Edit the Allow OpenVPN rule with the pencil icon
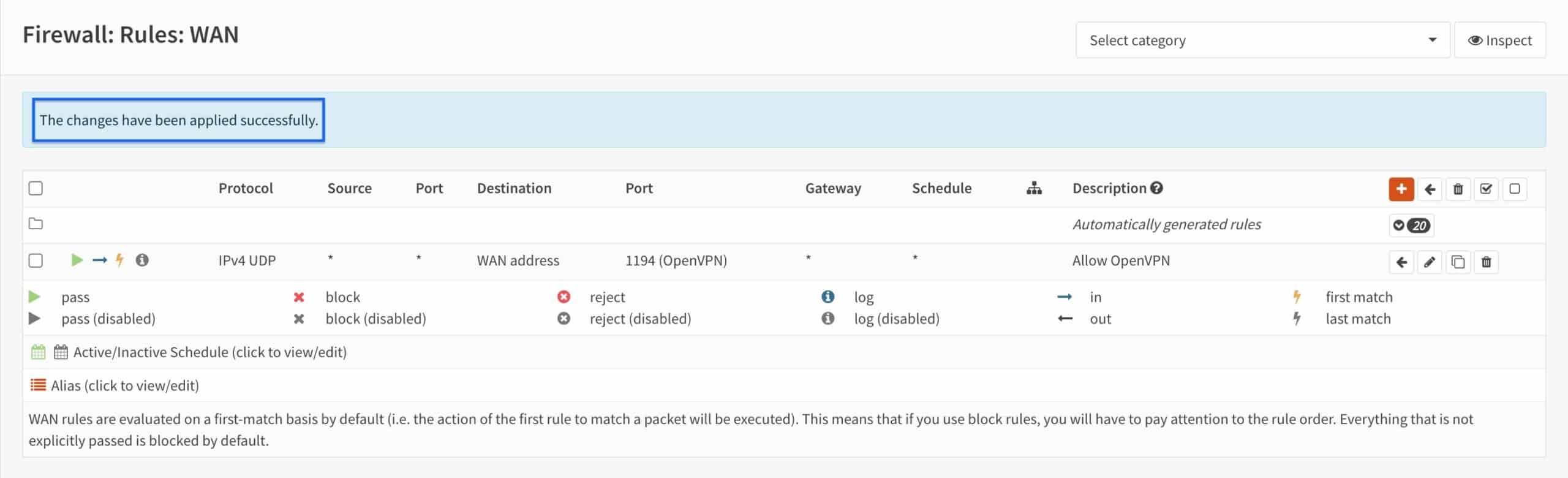This screenshot has height=478, width=1568. (1430, 261)
